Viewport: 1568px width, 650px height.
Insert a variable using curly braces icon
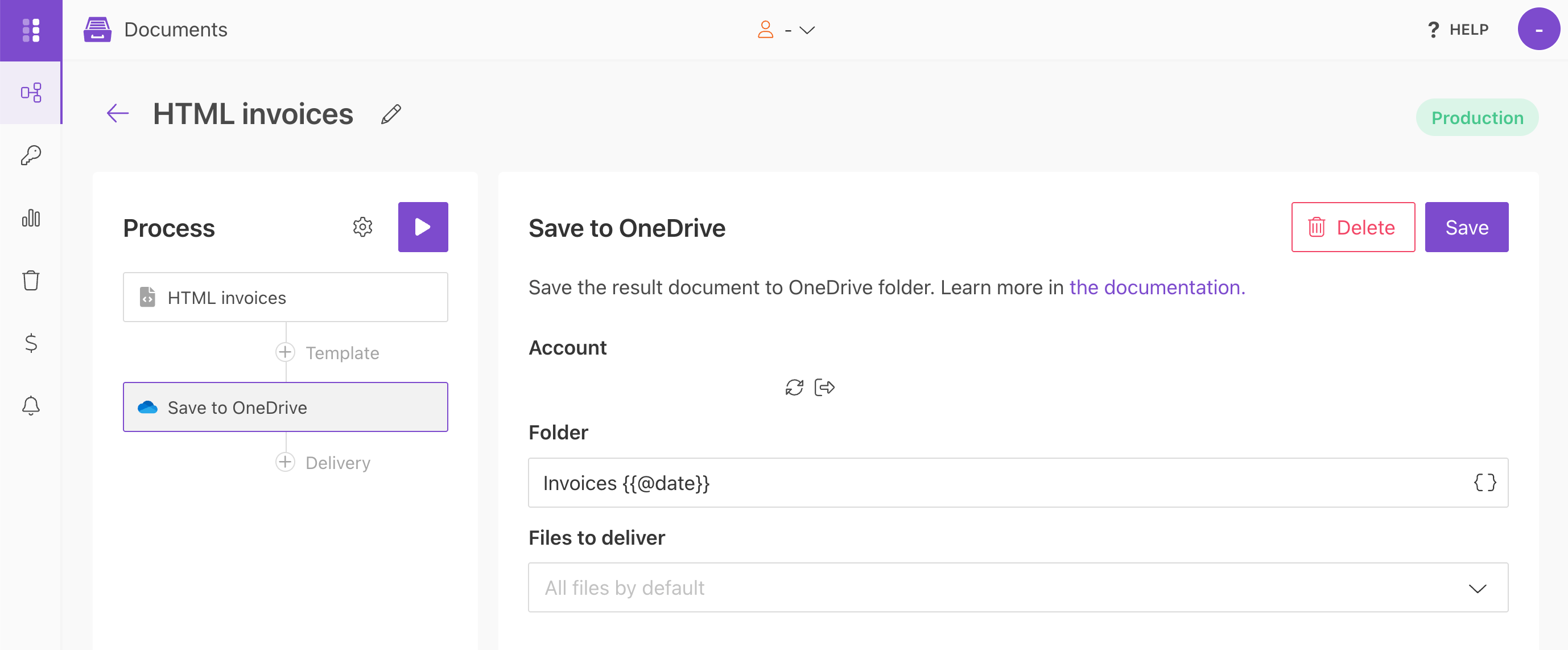click(1484, 483)
